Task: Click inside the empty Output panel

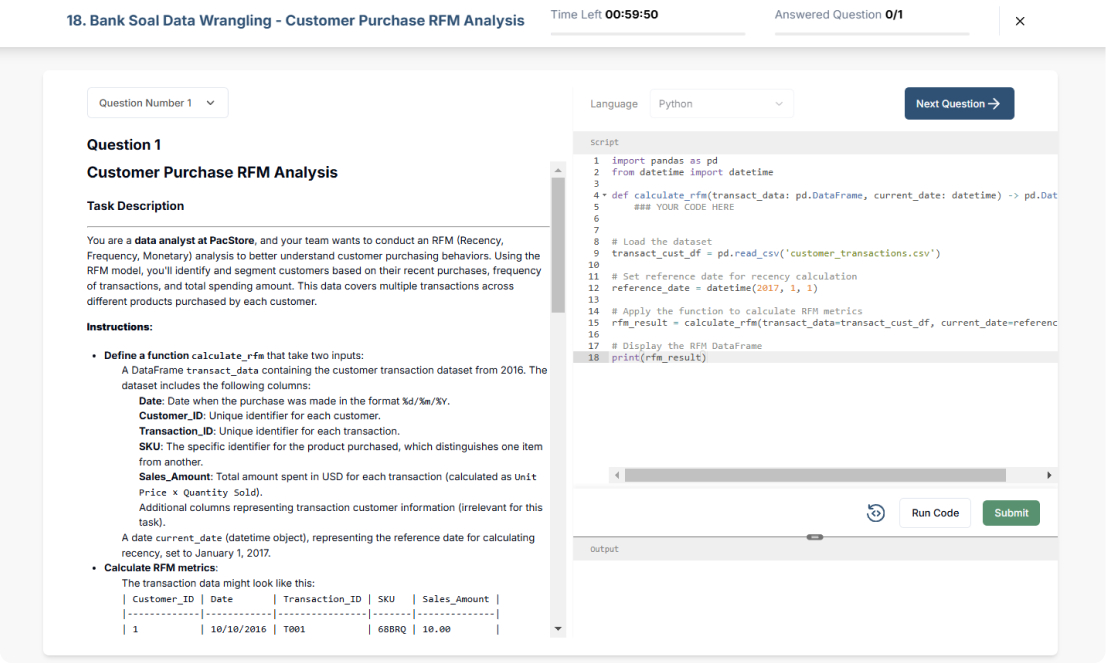Action: pyautogui.click(x=814, y=600)
